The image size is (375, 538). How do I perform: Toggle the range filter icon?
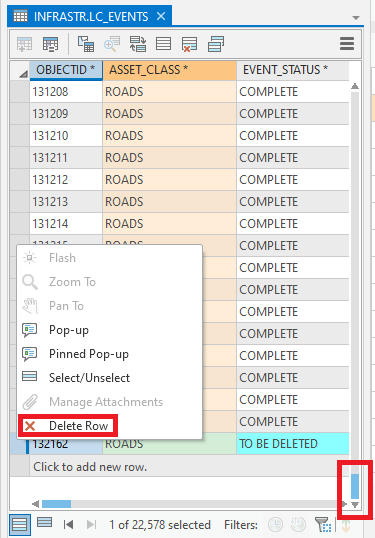tap(298, 525)
